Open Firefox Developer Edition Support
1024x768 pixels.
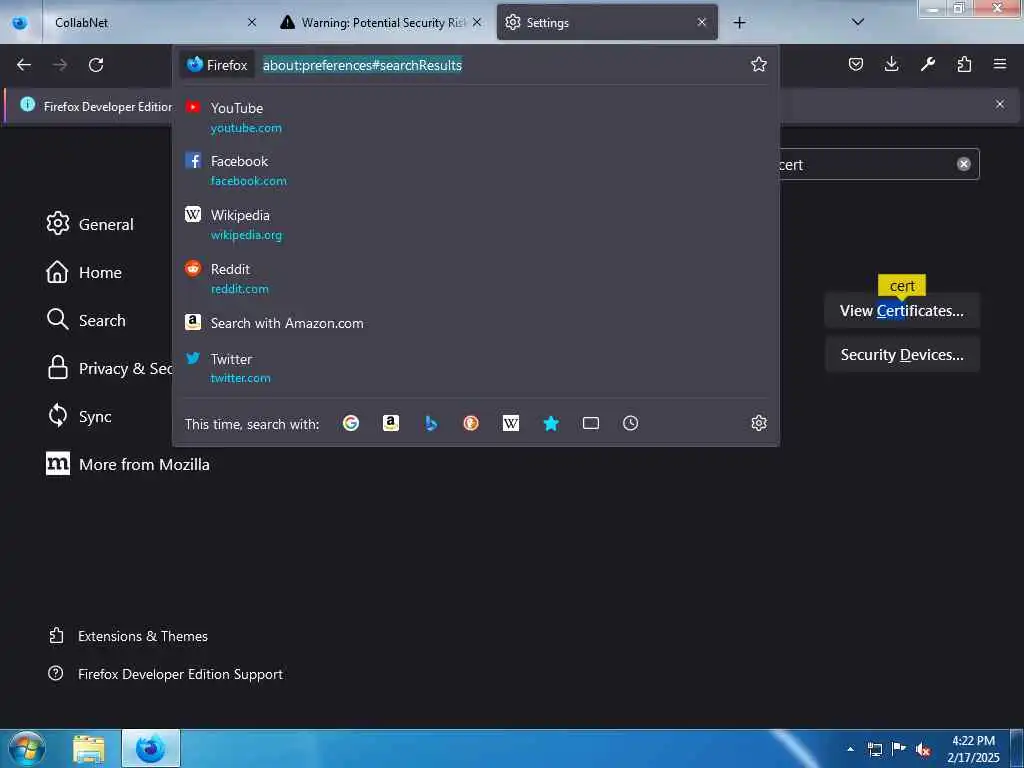coord(166,674)
